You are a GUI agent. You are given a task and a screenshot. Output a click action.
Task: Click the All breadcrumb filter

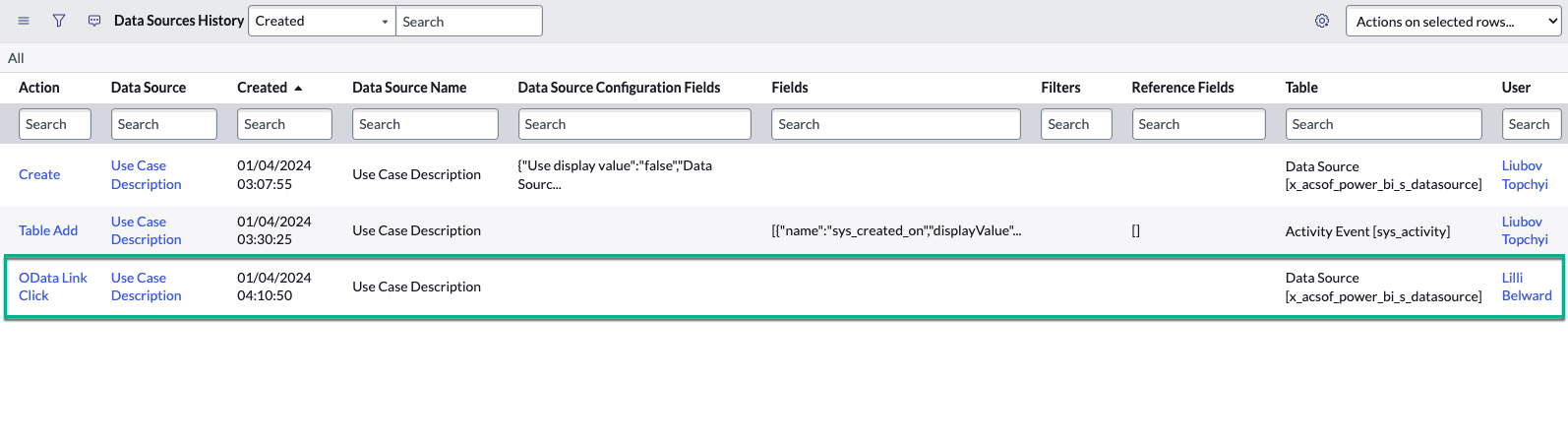(16, 58)
